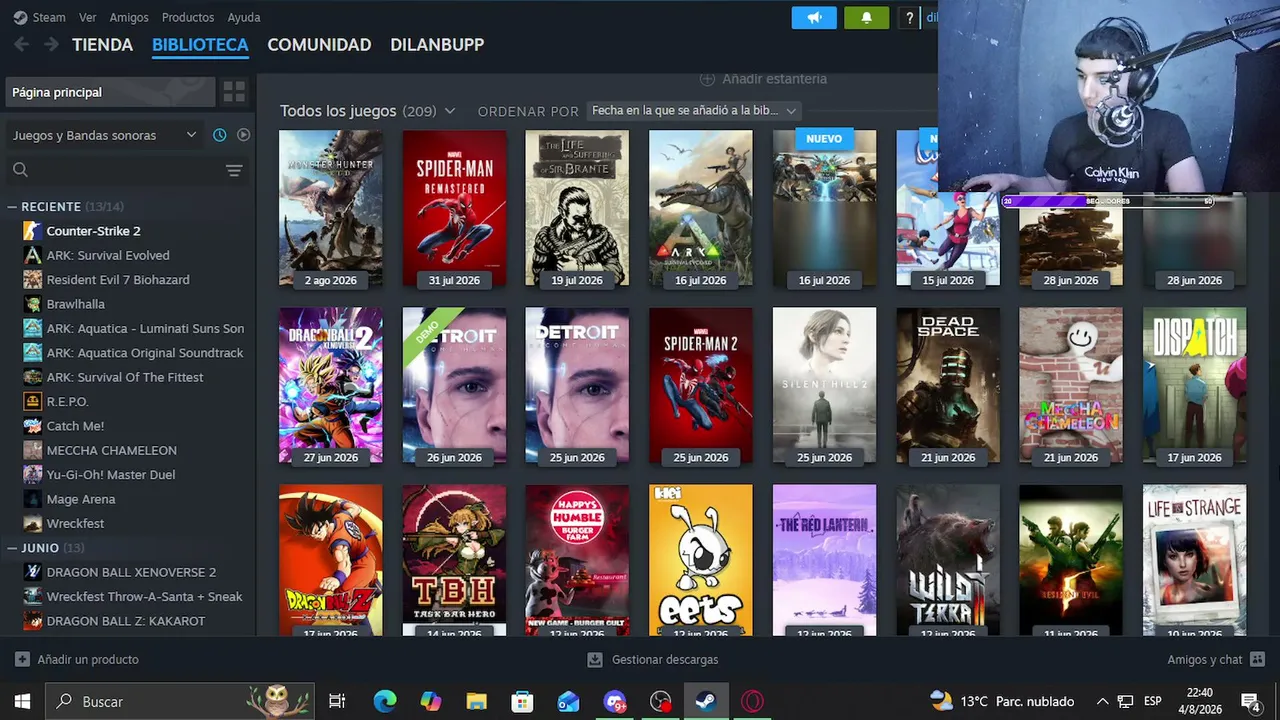Viewport: 1280px width, 720px height.
Task: Go back with the back arrow
Action: coord(21,44)
